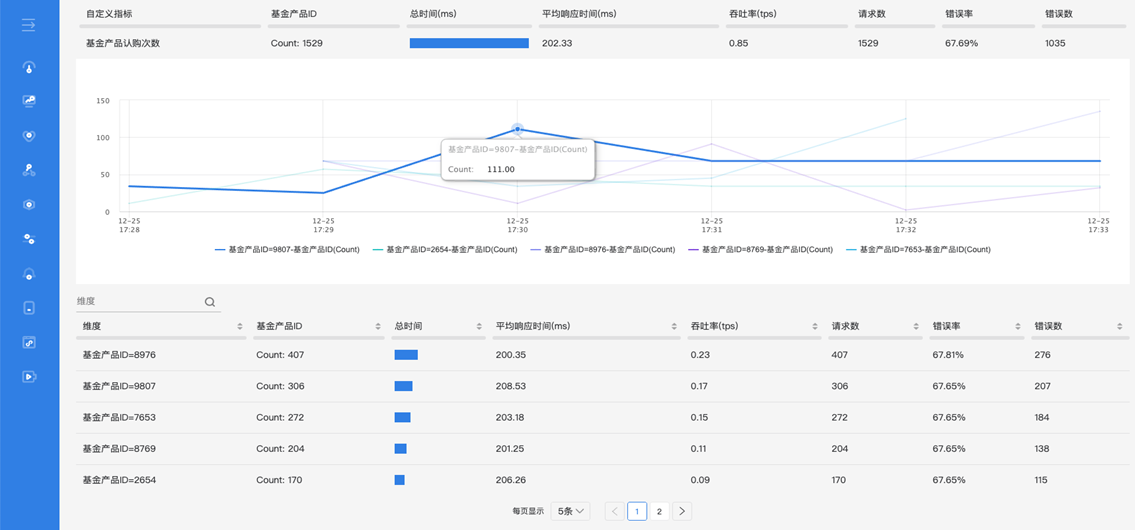Image resolution: width=1135 pixels, height=530 pixels.
Task: Select row 基金产品ID=7653
Action: 602,418
